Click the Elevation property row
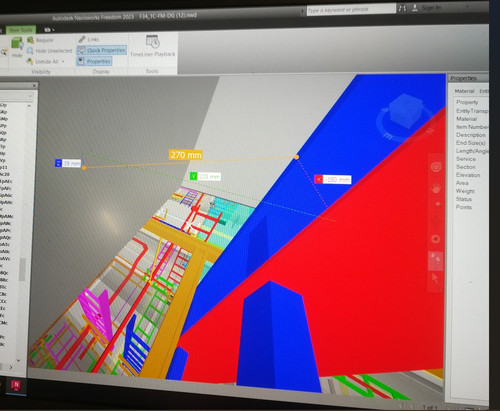Viewport: 500px width, 411px height. 468,175
